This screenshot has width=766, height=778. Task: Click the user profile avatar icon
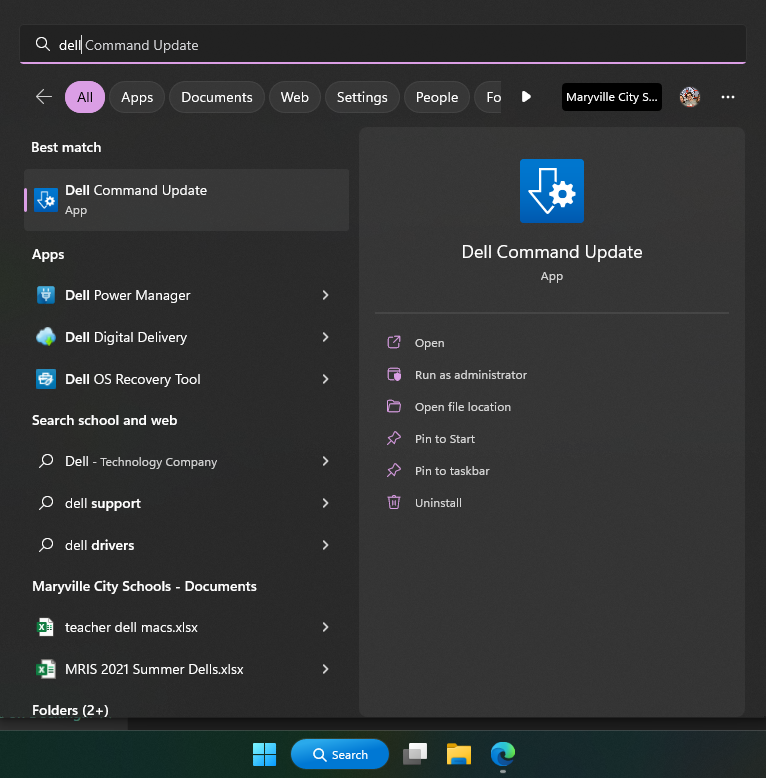(x=690, y=97)
